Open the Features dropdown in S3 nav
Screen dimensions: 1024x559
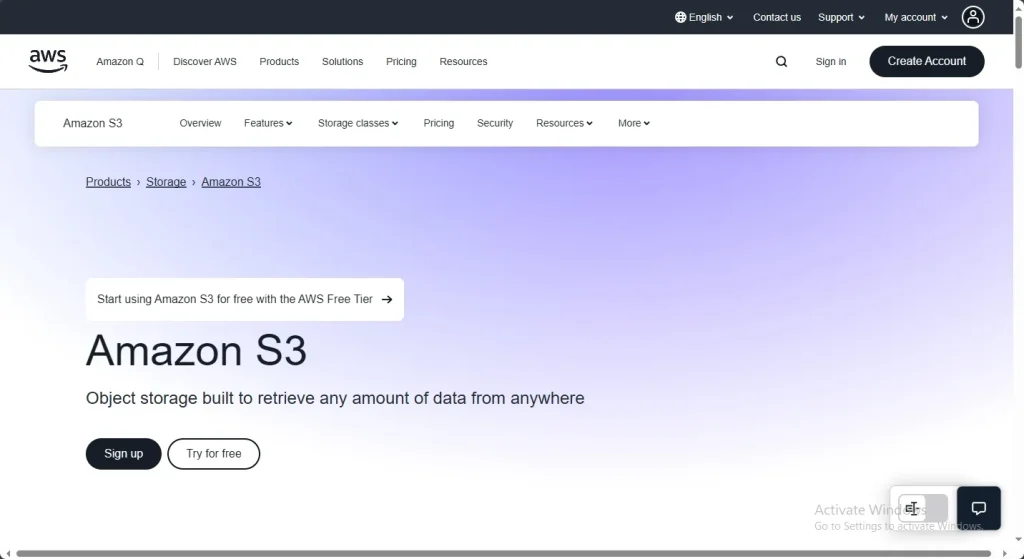click(x=268, y=123)
